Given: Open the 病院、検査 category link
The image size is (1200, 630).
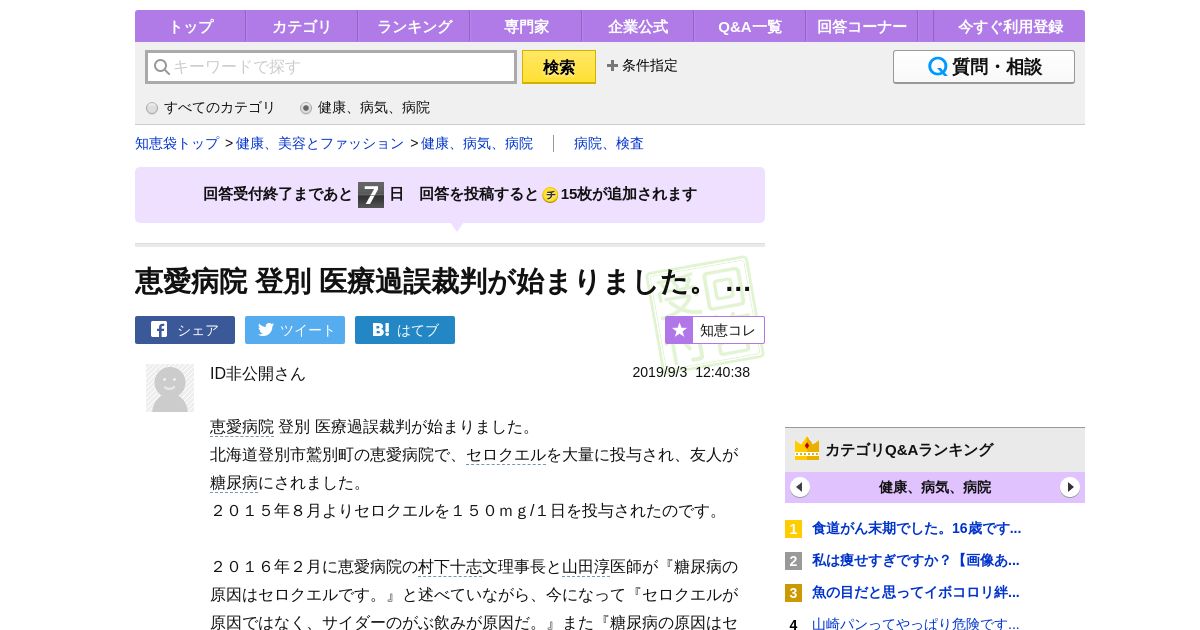Looking at the screenshot, I should pos(609,143).
